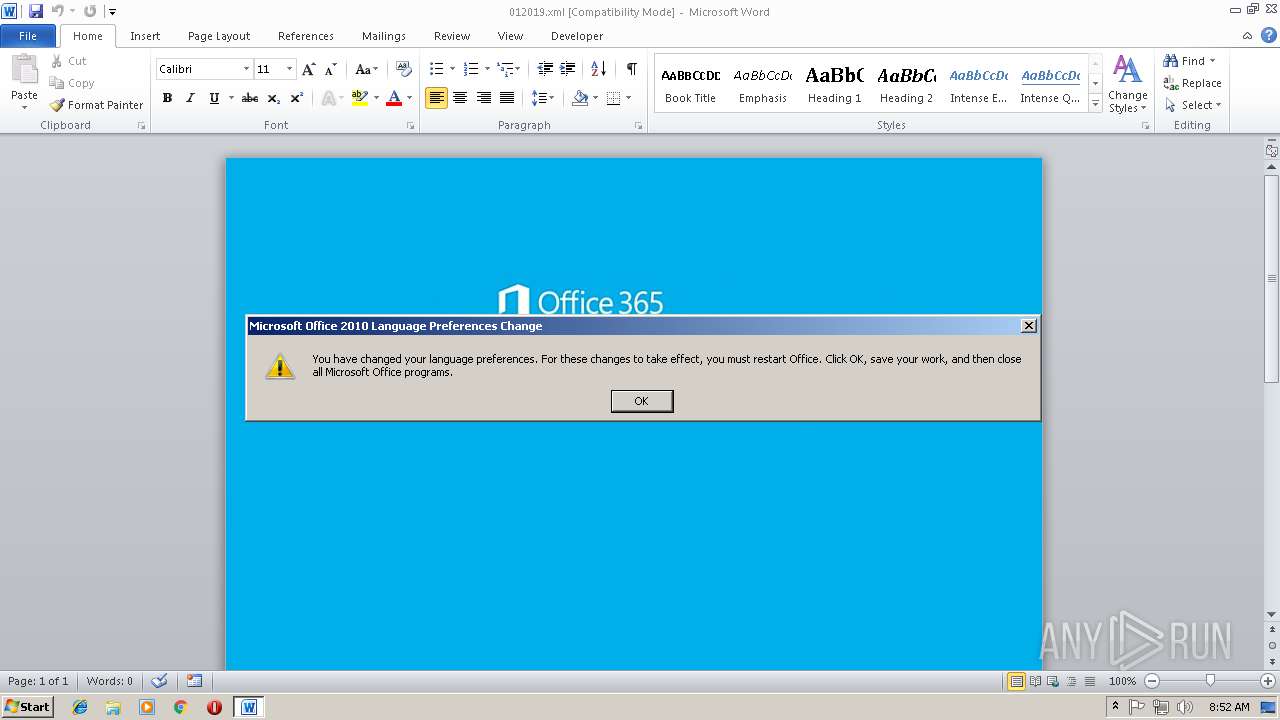Center the paragraph text

(460, 98)
